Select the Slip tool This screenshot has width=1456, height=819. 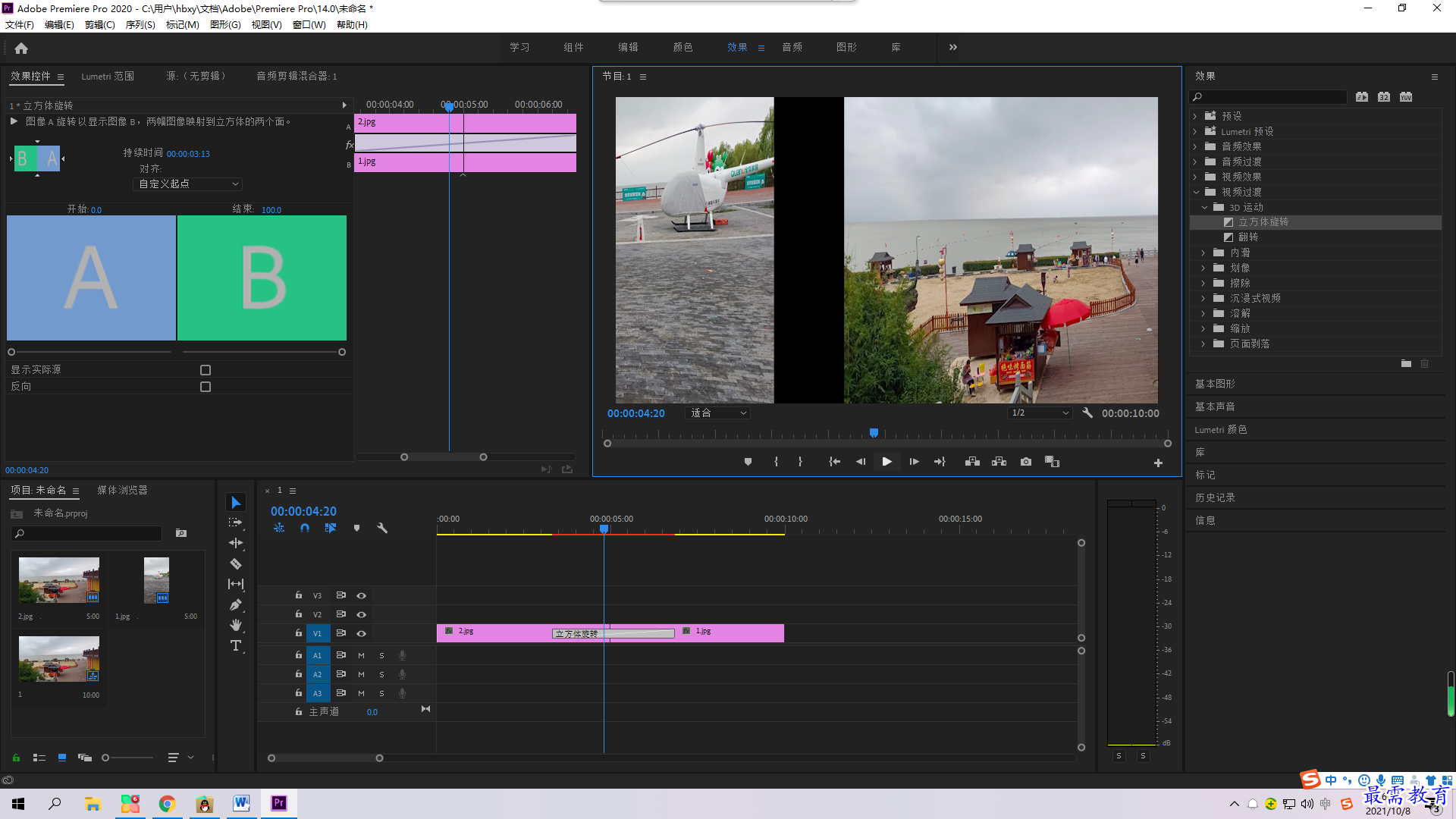pyautogui.click(x=236, y=584)
